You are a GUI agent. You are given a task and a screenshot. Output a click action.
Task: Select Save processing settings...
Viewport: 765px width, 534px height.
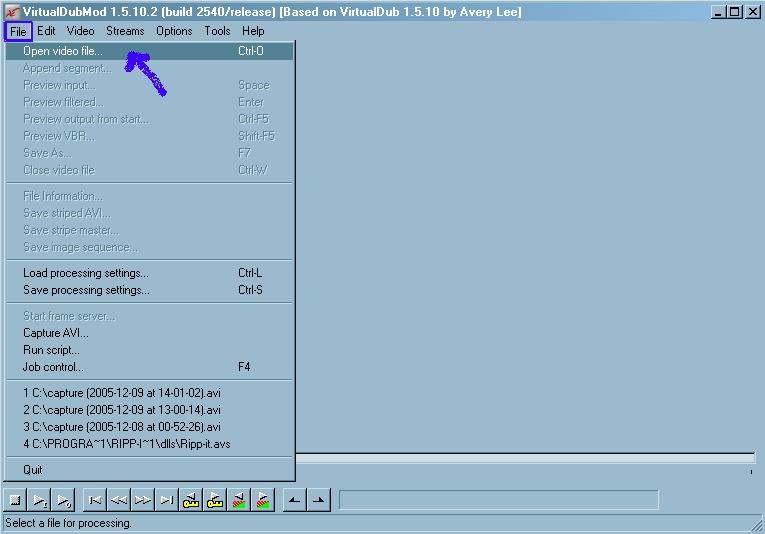[x=149, y=290]
